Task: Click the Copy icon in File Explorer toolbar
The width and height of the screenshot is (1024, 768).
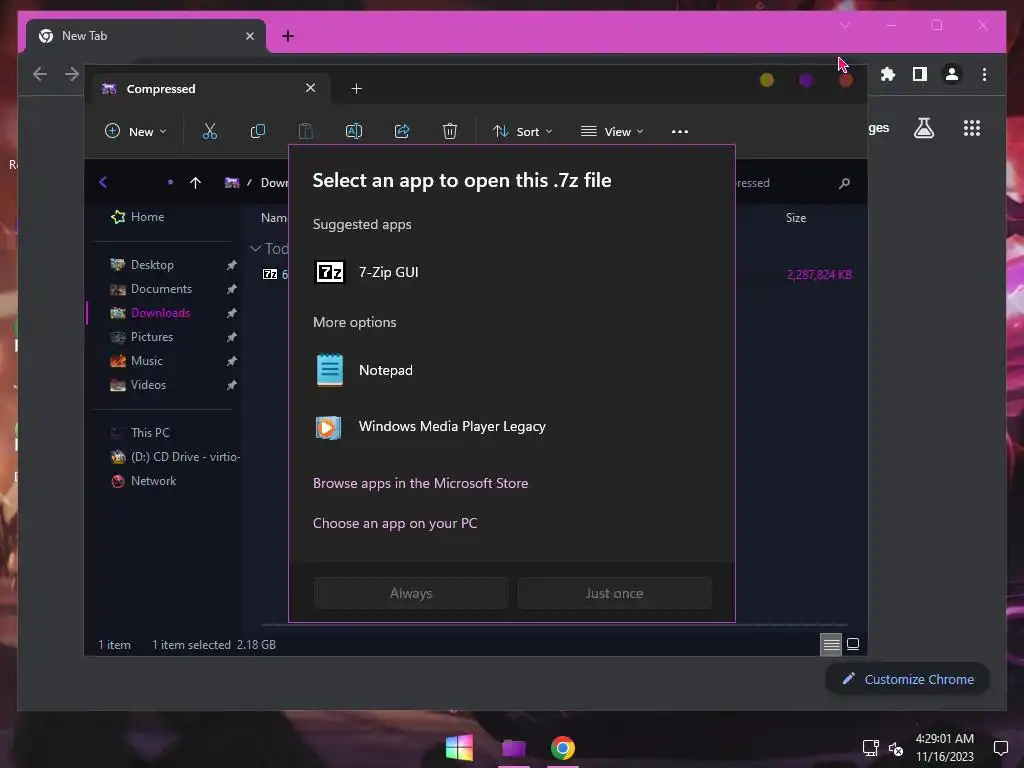Action: coord(258,131)
